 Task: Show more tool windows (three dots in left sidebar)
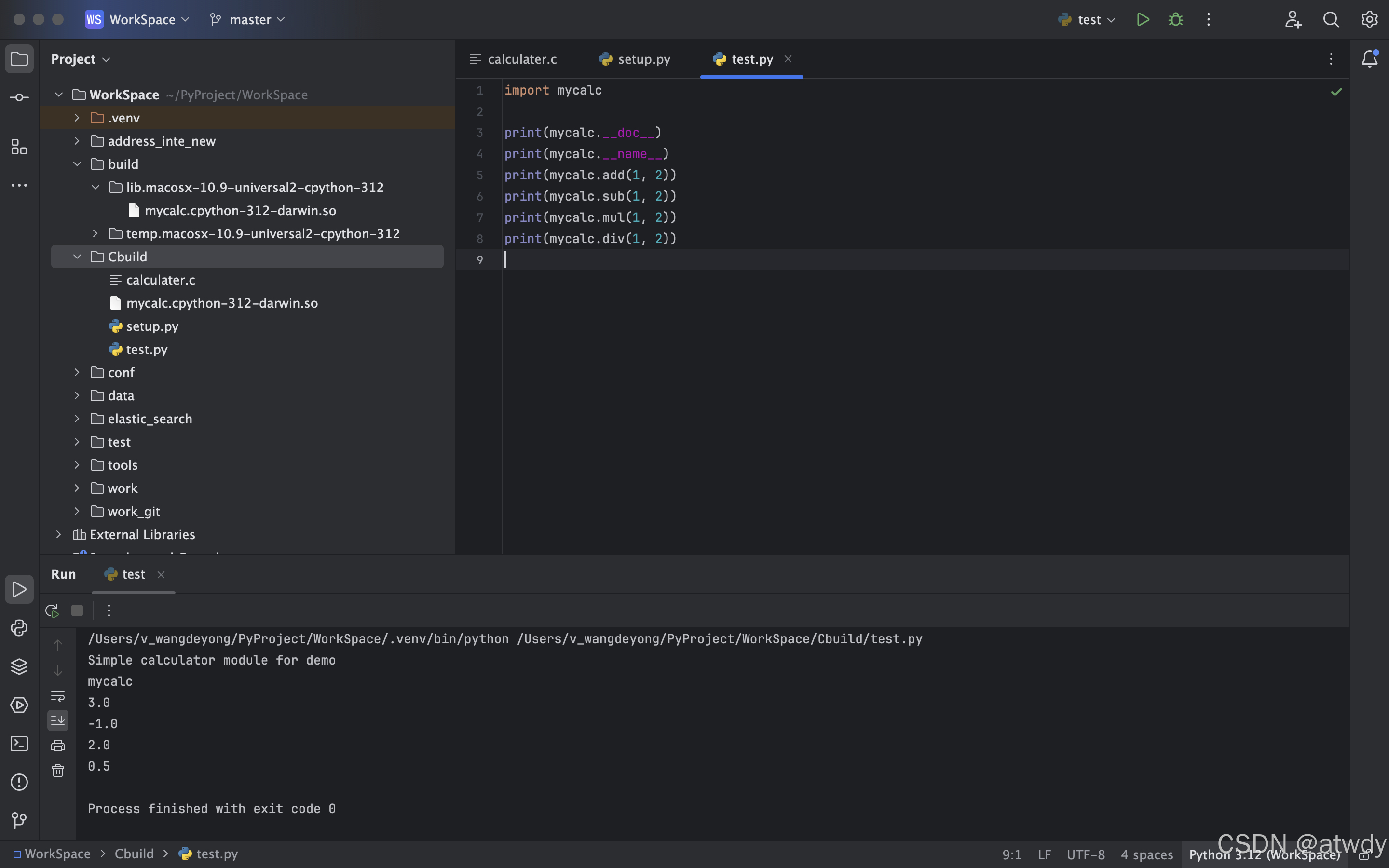(19, 186)
